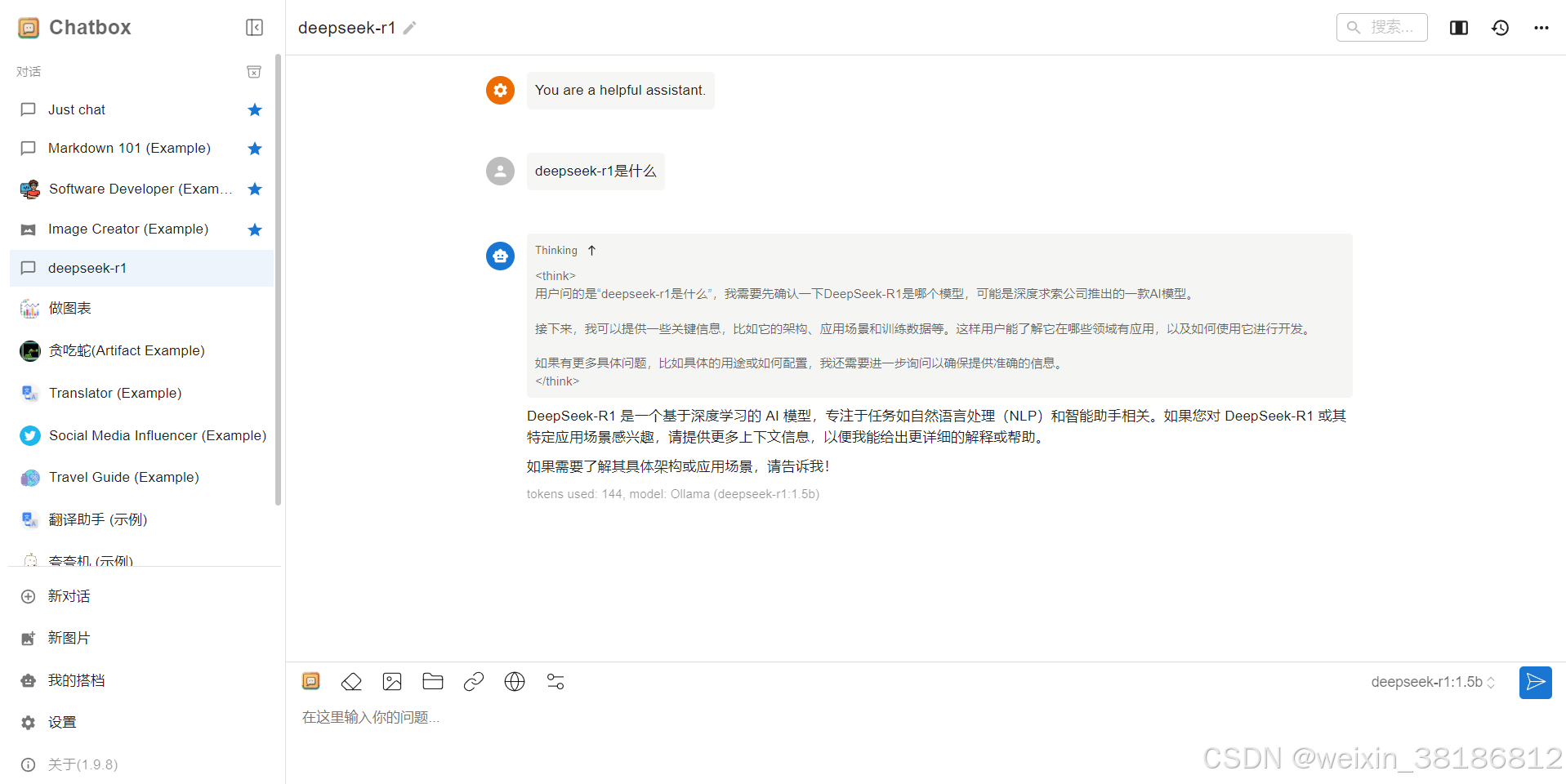Click the assistant robot avatar
Viewport: 1566px width, 784px height.
tap(500, 256)
